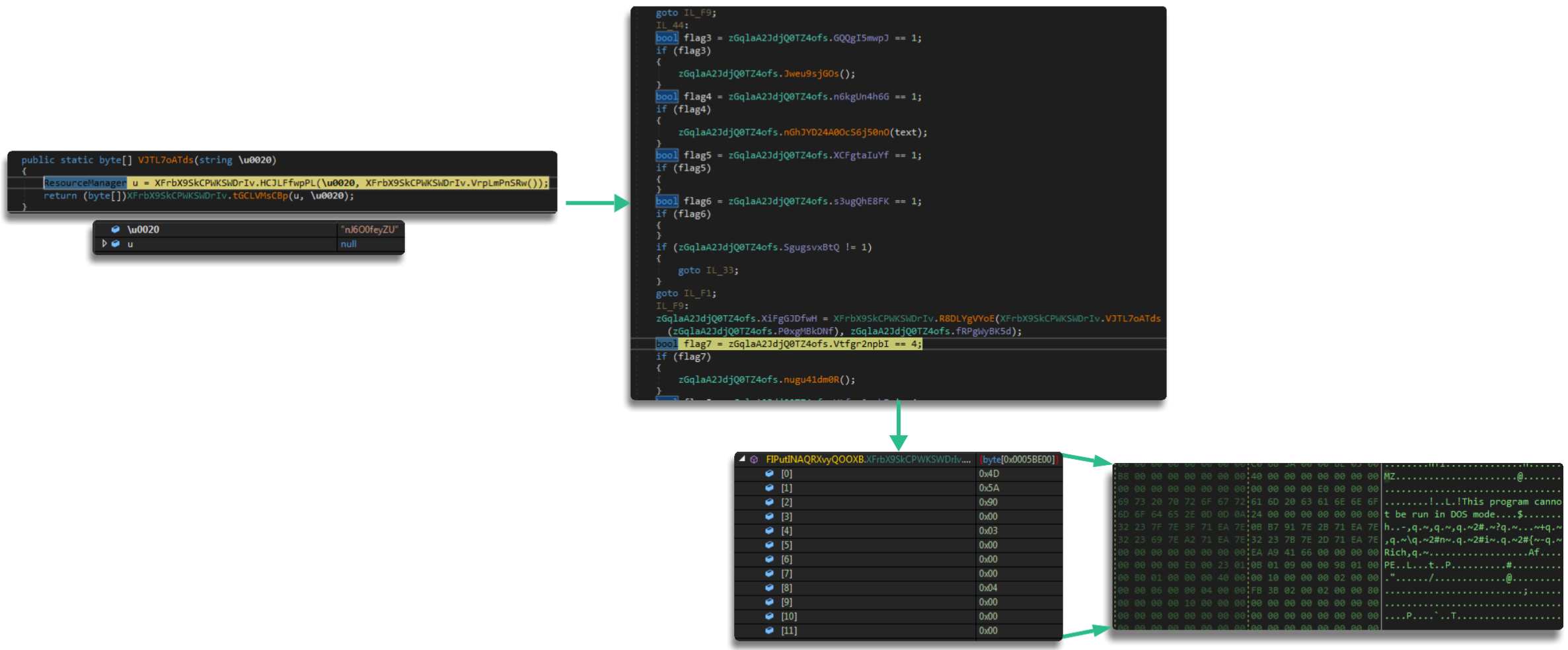Click the field icon beside the \u0020 local
1568x650 pixels.
click(x=116, y=229)
